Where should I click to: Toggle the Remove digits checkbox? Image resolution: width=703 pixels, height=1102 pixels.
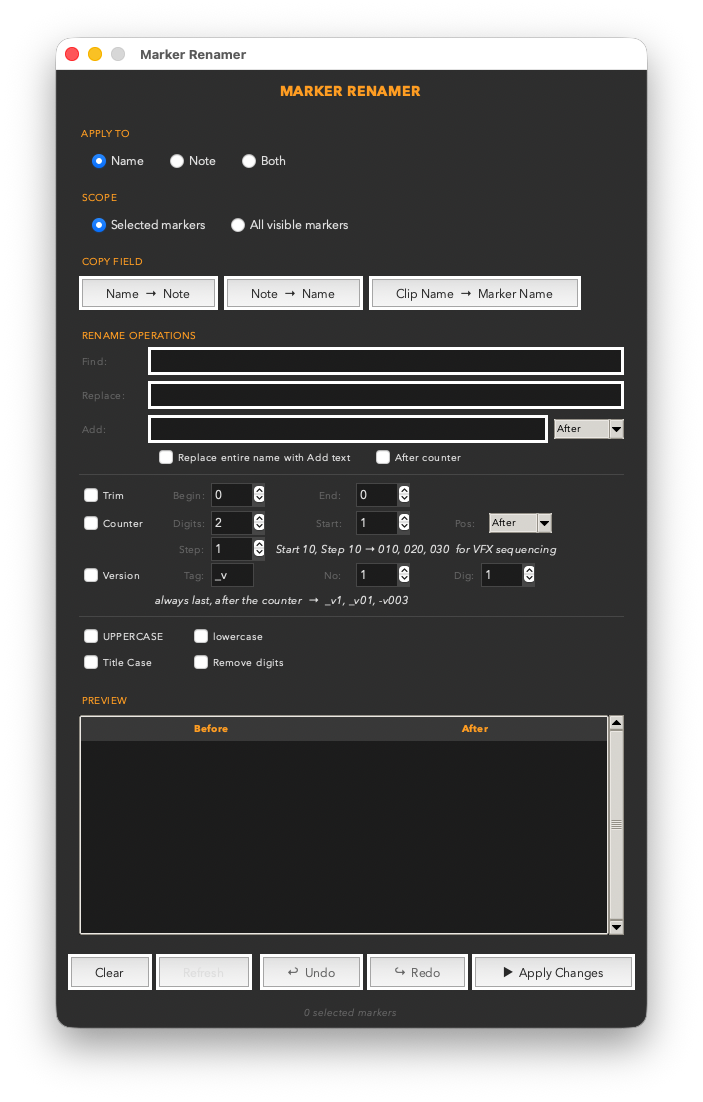click(201, 662)
